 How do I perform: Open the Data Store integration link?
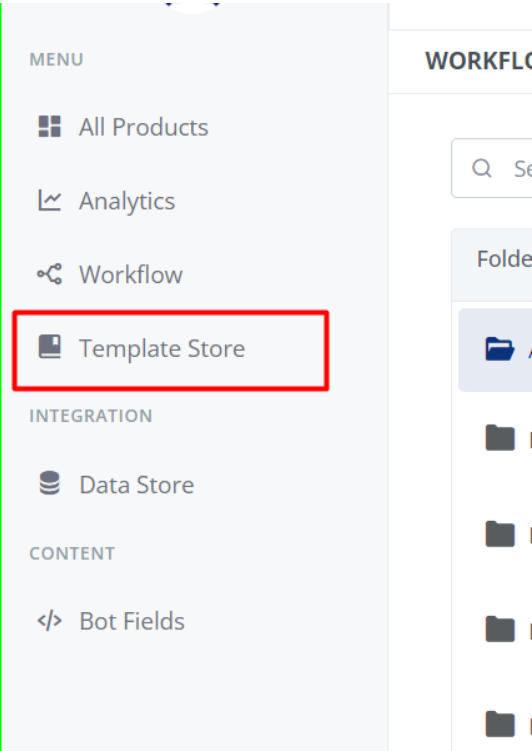pos(136,485)
